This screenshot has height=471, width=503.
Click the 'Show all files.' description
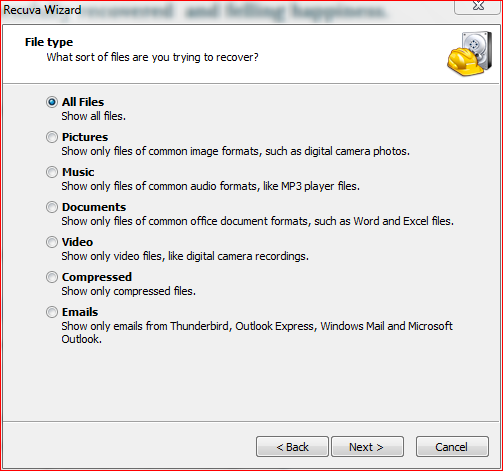[94, 116]
